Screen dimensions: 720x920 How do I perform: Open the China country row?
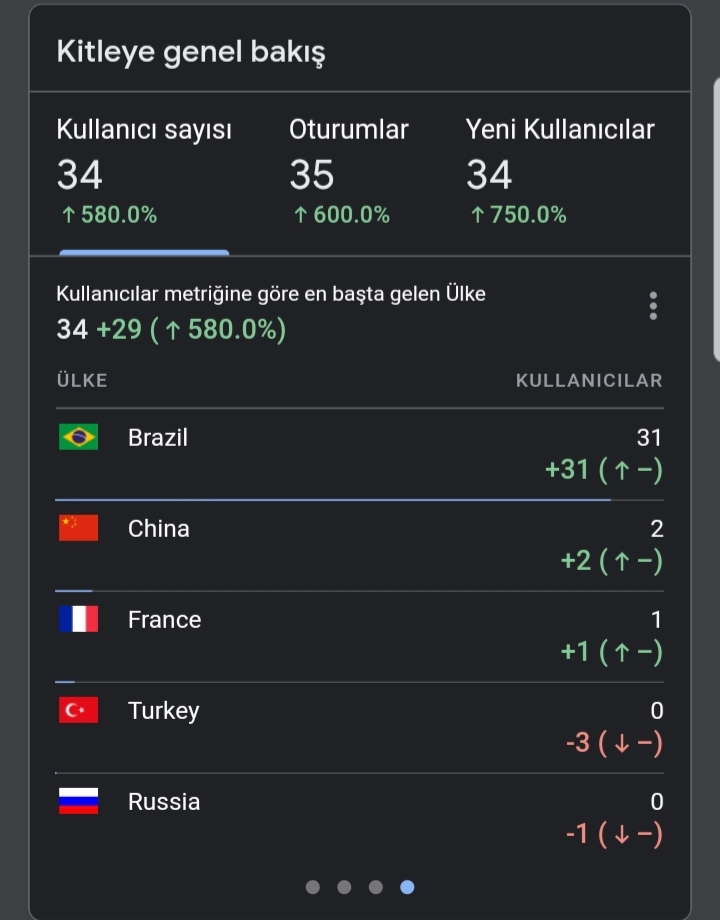(360, 546)
